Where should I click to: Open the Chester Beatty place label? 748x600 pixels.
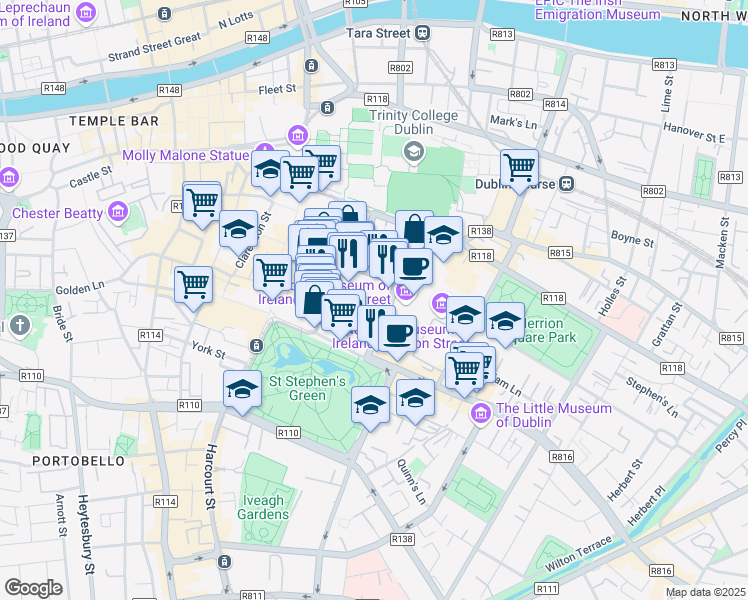pos(57,213)
